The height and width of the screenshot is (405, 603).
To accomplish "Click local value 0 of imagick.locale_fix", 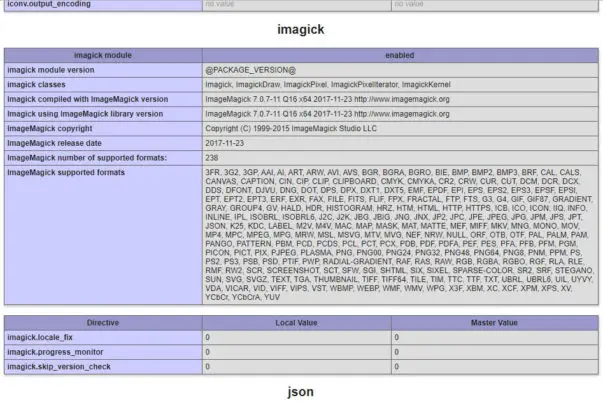I will [x=207, y=337].
